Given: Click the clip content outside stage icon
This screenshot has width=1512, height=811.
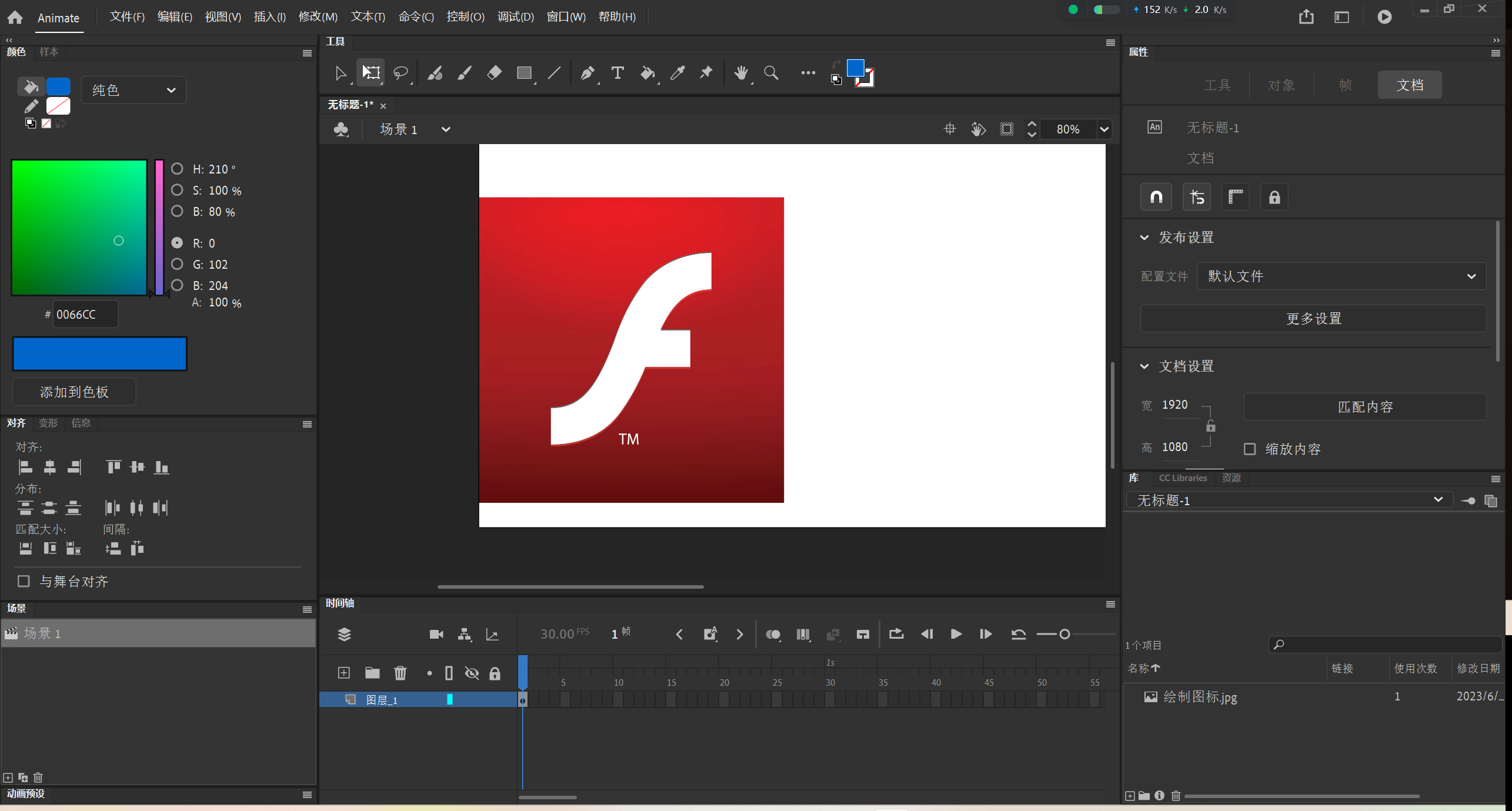Looking at the screenshot, I should pyautogui.click(x=1007, y=129).
